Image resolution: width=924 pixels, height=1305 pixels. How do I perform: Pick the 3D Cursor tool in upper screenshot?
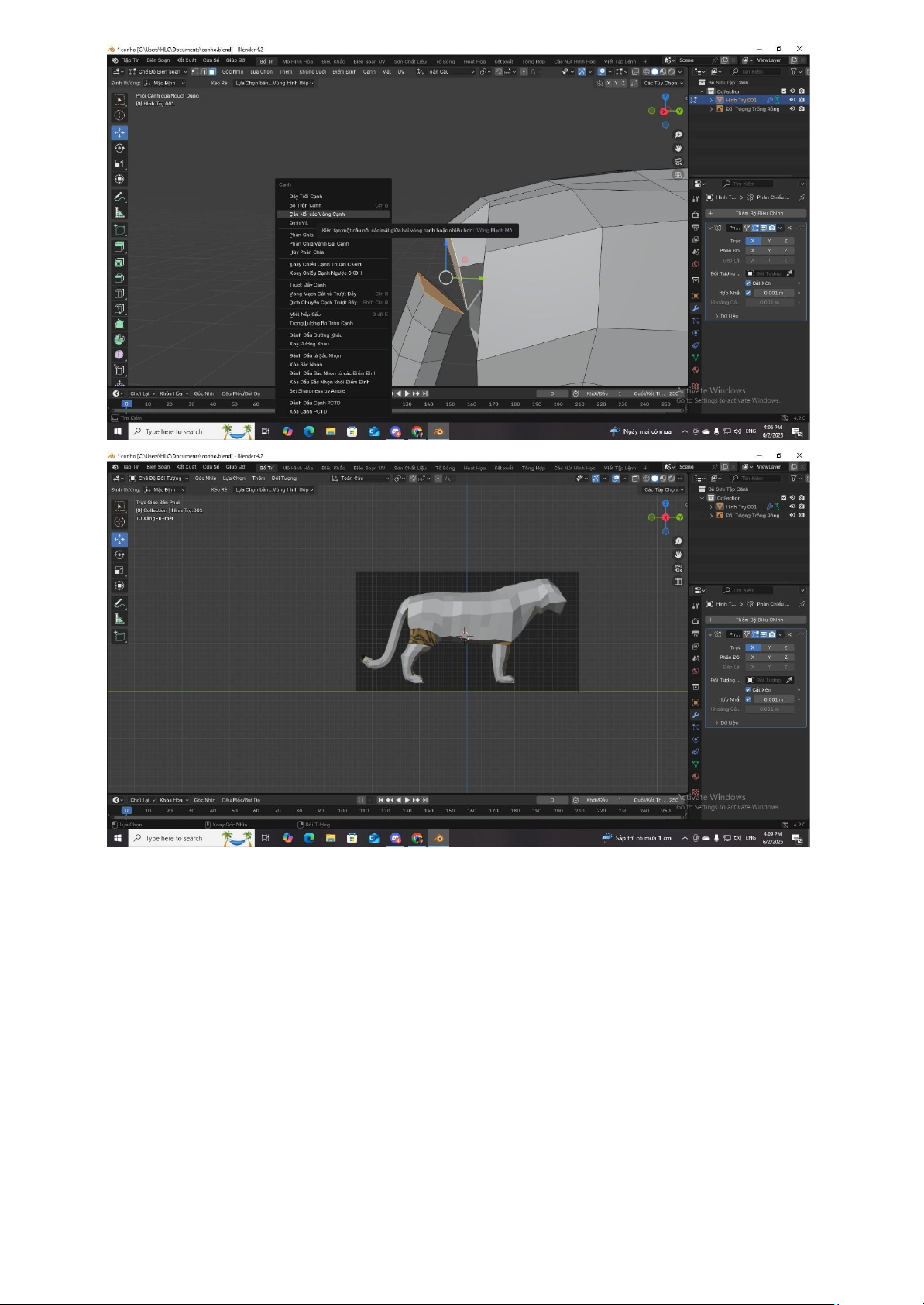119,115
